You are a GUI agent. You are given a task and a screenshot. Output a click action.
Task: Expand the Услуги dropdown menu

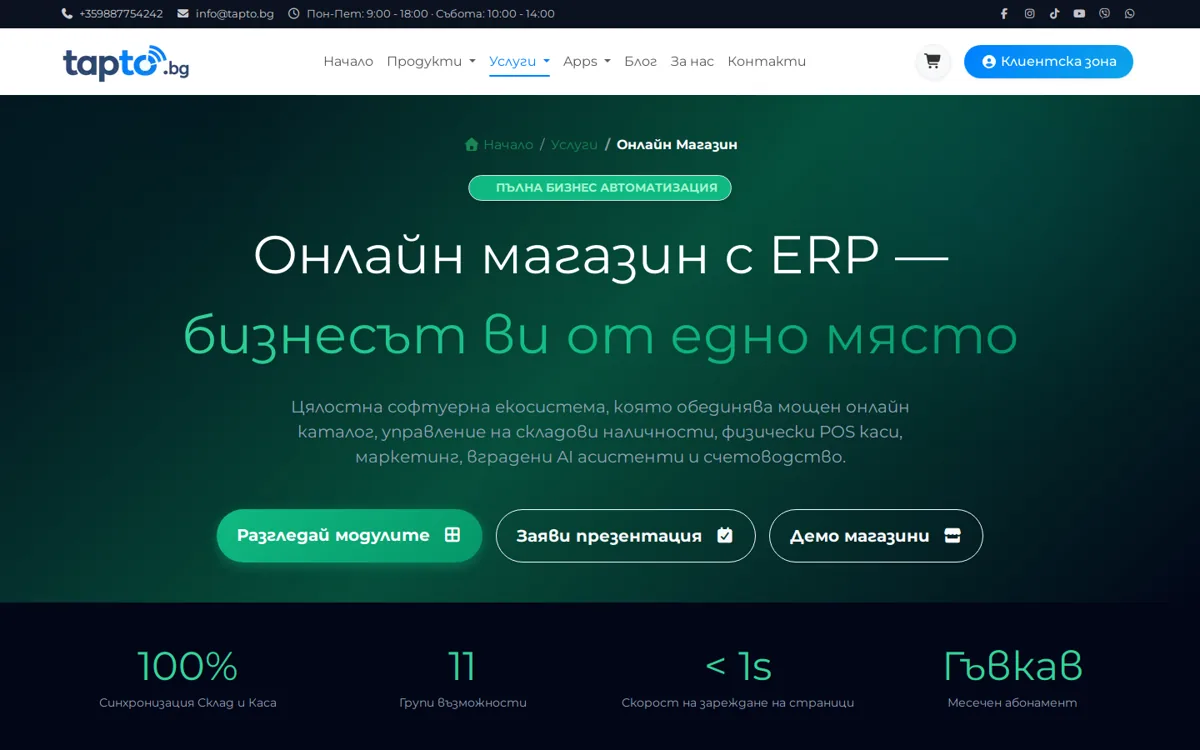coord(519,61)
